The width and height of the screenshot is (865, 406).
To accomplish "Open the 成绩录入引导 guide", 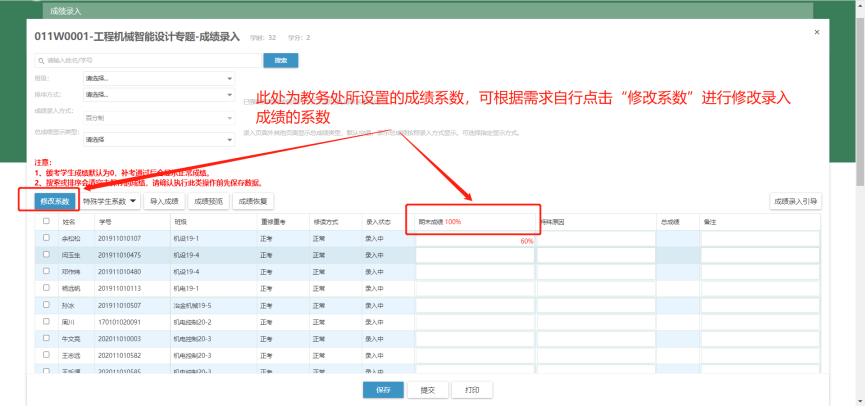I will coord(795,201).
